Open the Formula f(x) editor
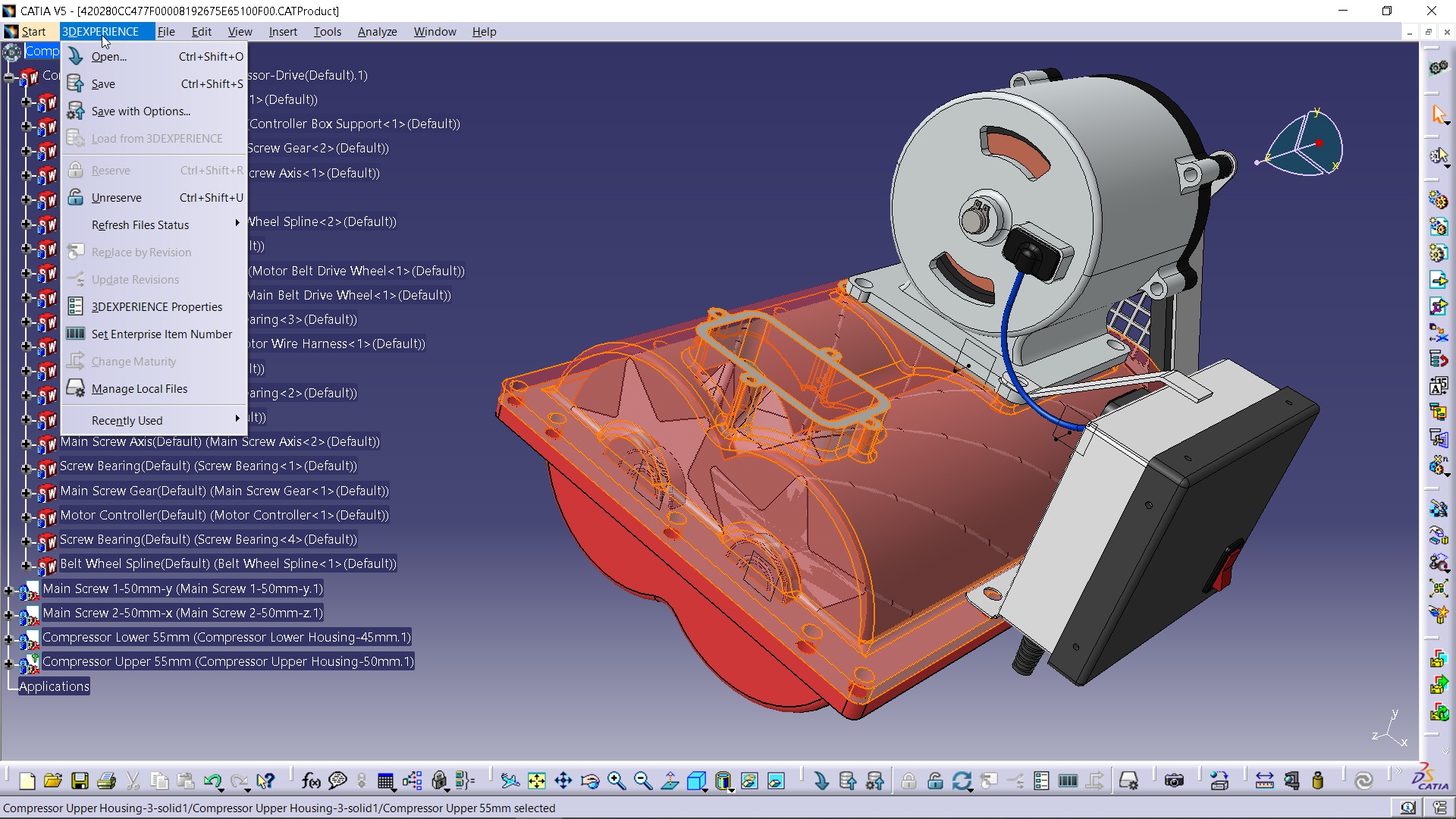This screenshot has height=819, width=1456. pyautogui.click(x=310, y=780)
